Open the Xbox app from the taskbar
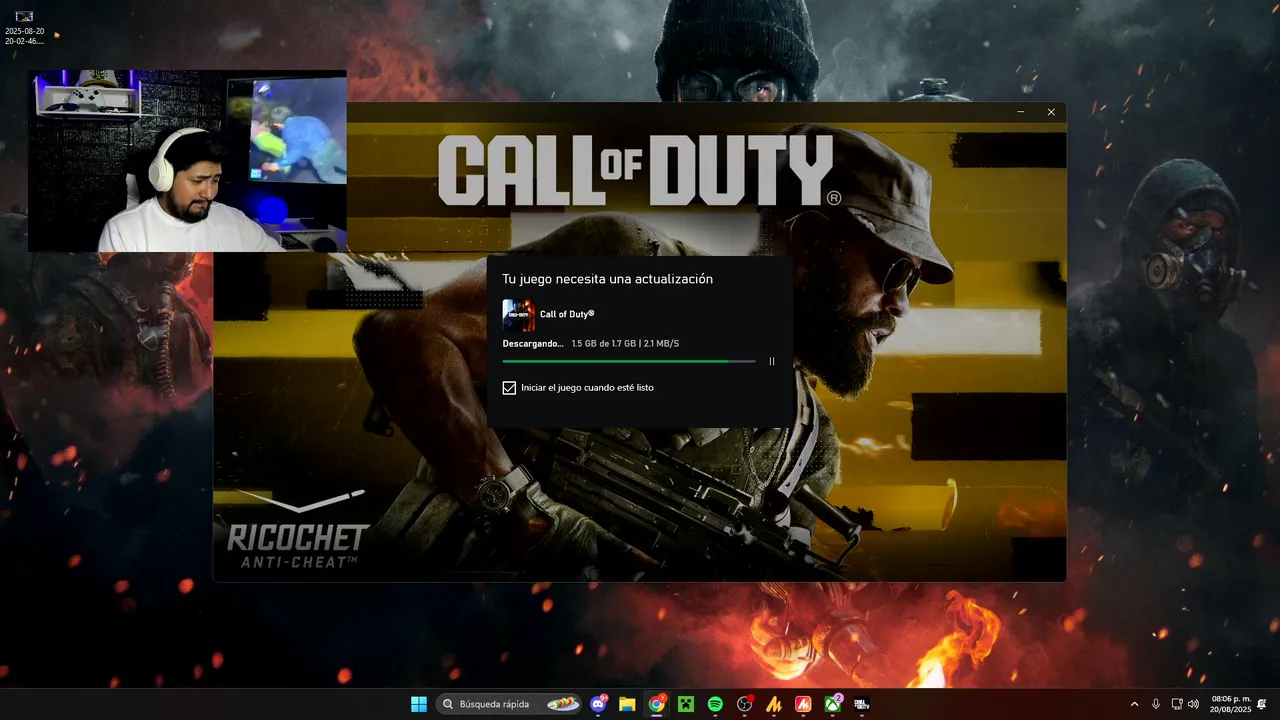 [832, 704]
